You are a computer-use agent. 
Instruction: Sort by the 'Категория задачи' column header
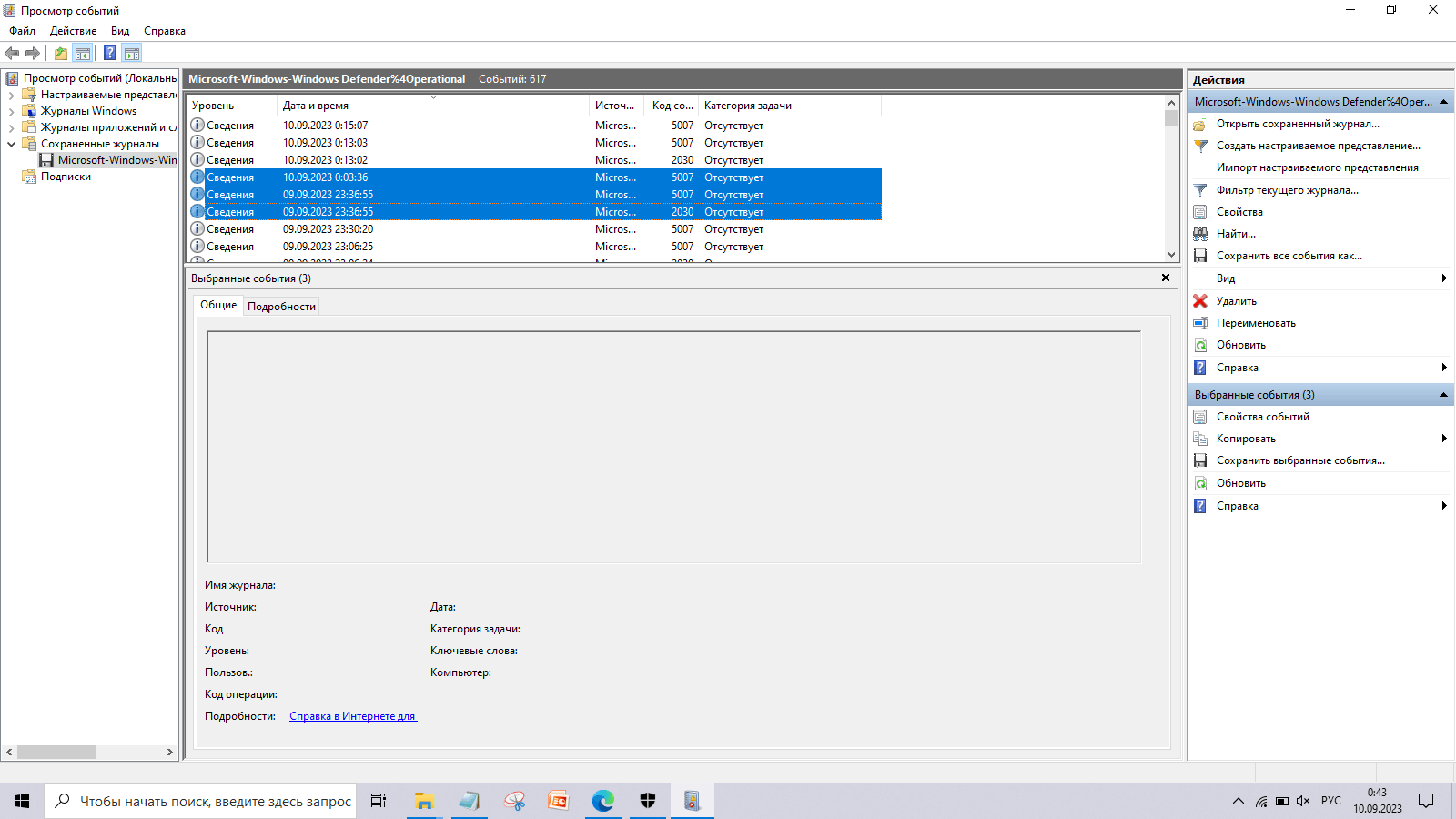click(x=790, y=106)
